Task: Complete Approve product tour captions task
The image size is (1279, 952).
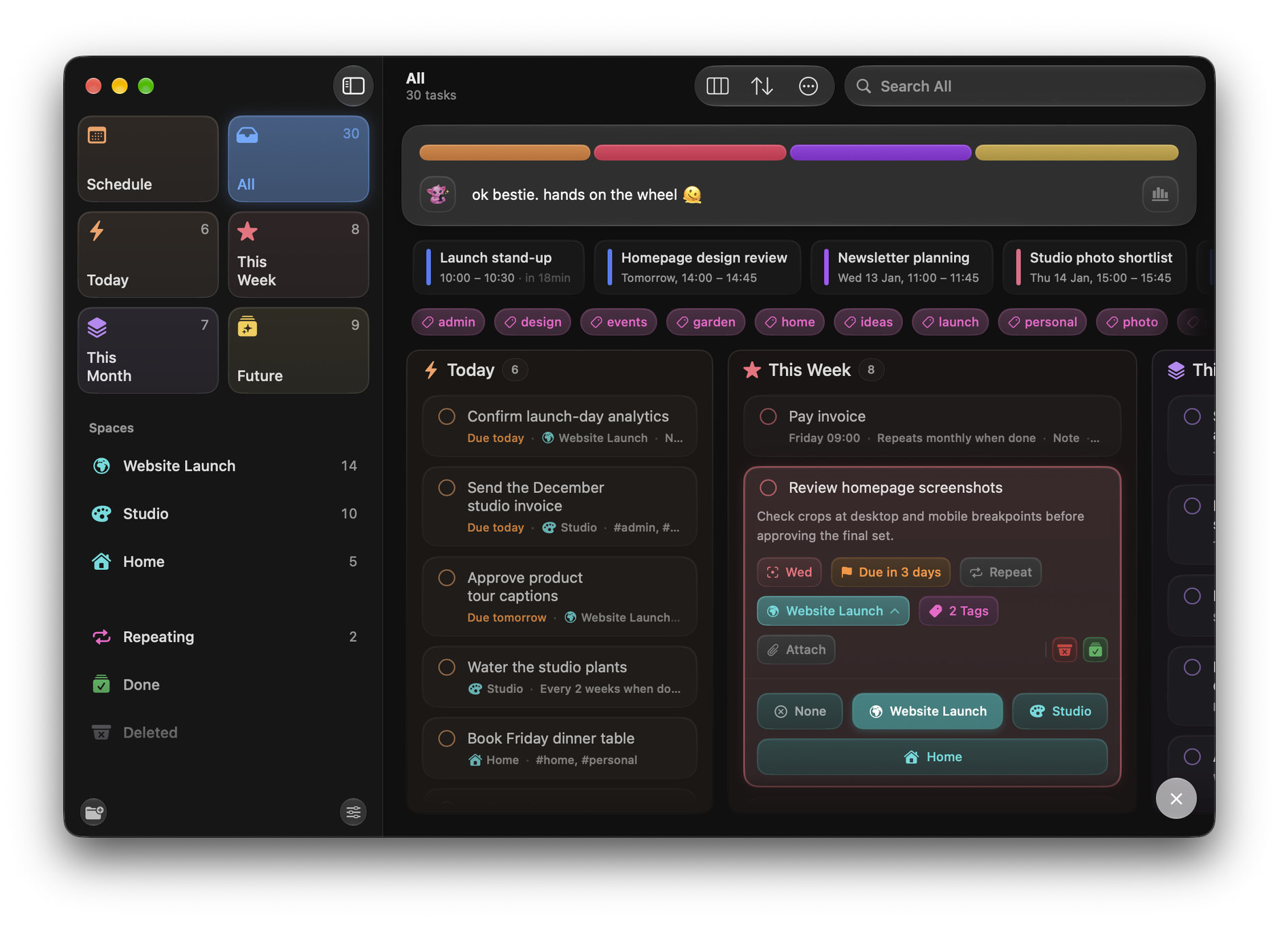Action: click(x=447, y=577)
